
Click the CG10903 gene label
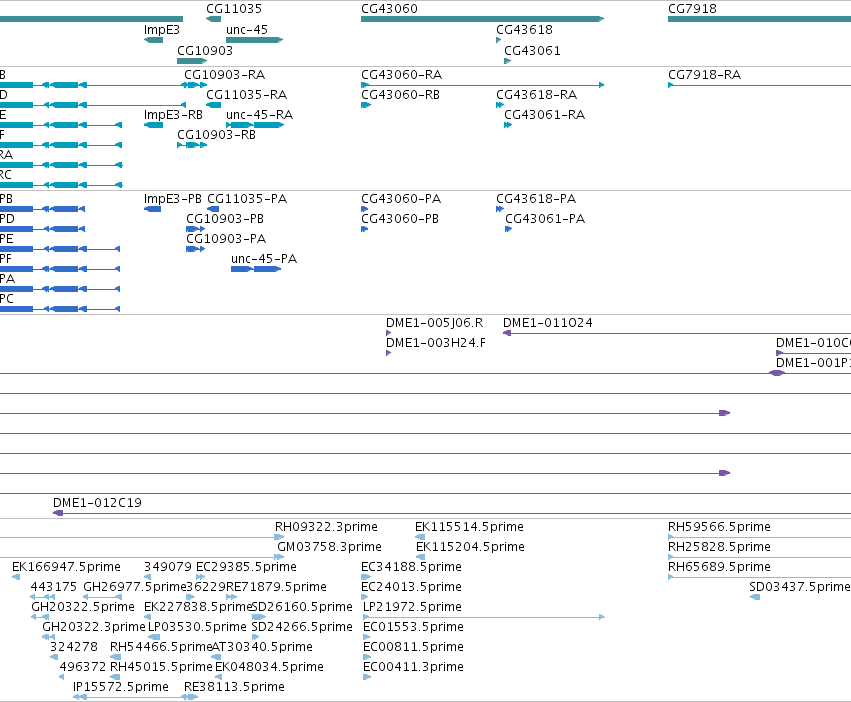pos(205,50)
